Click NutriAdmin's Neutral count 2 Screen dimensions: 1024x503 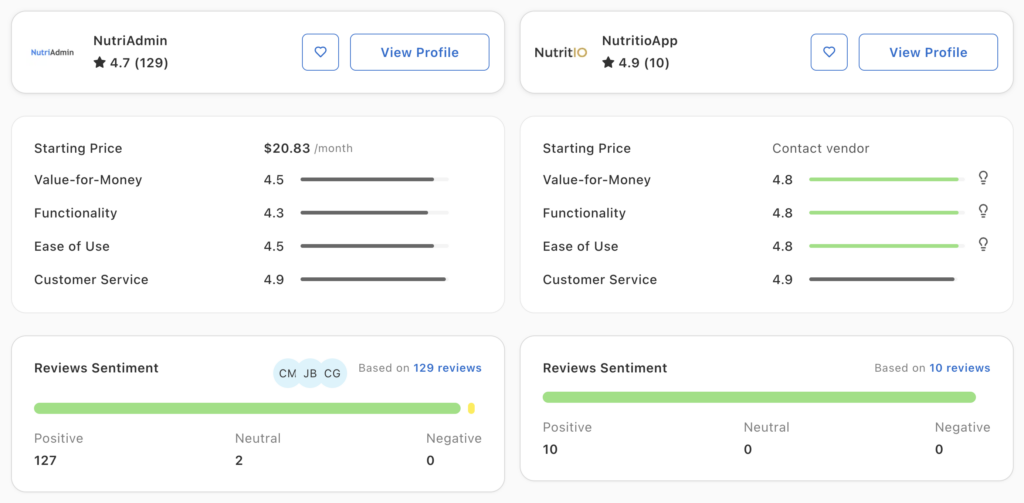click(239, 461)
